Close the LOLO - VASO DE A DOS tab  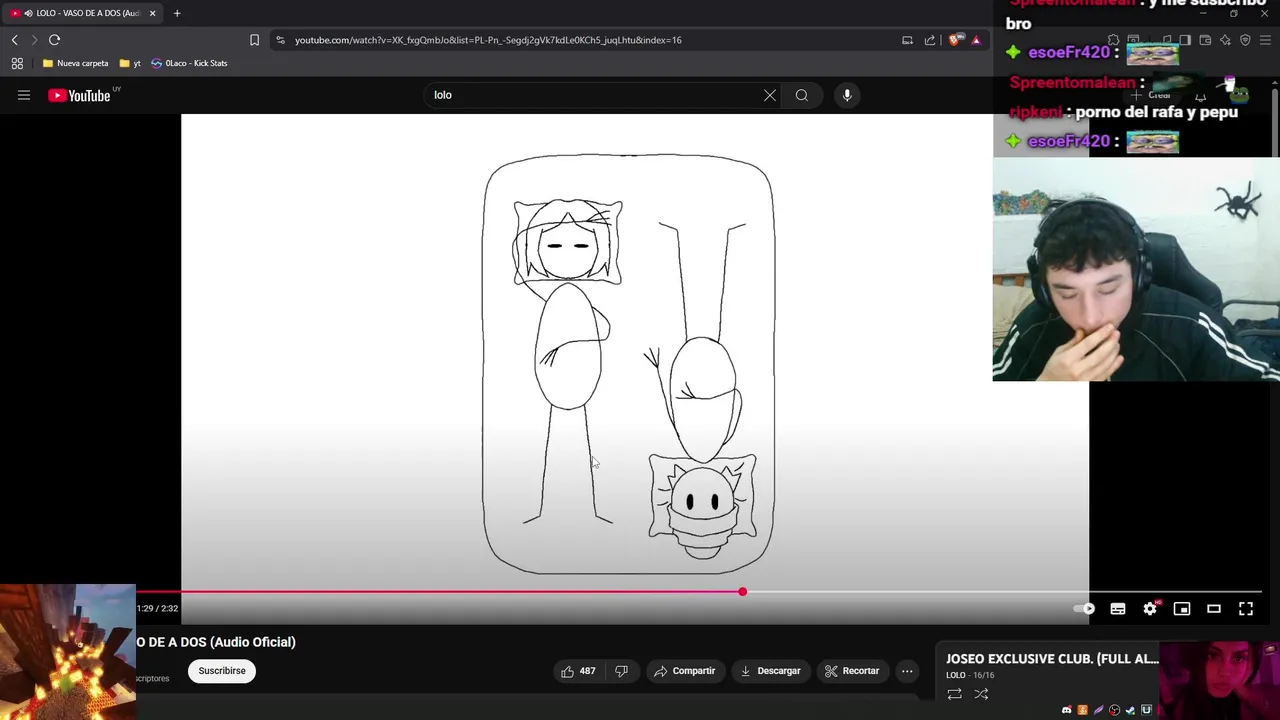(152, 13)
